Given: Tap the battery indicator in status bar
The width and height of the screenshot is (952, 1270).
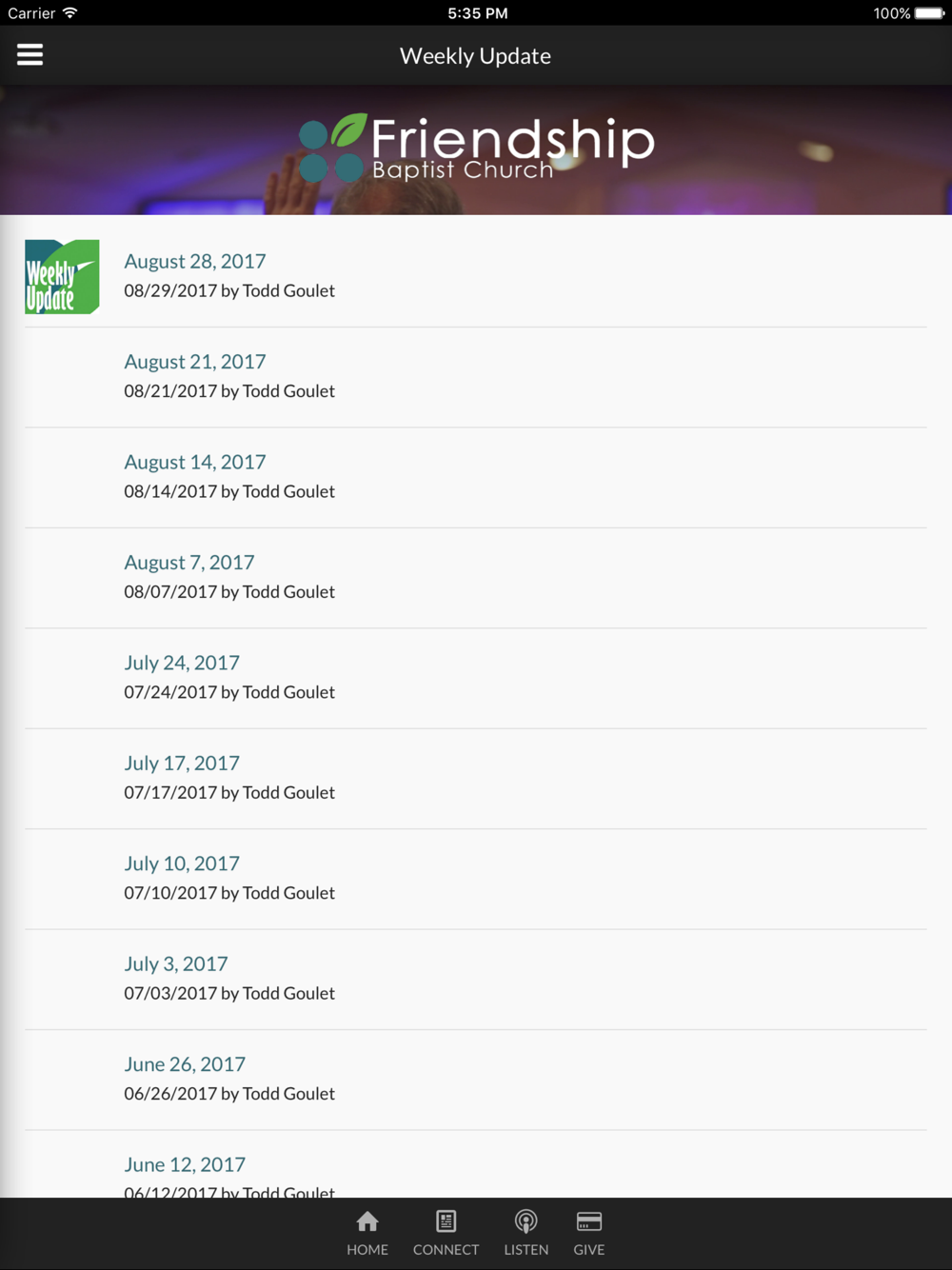Looking at the screenshot, I should (x=929, y=13).
